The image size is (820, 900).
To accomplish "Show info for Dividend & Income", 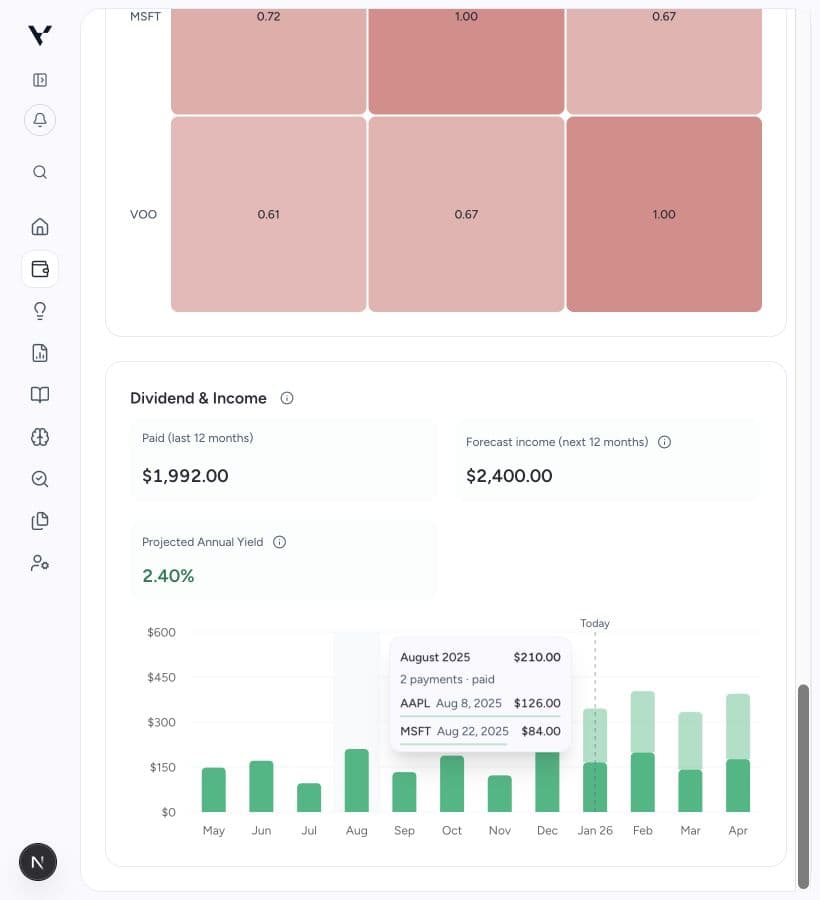I will click(287, 398).
